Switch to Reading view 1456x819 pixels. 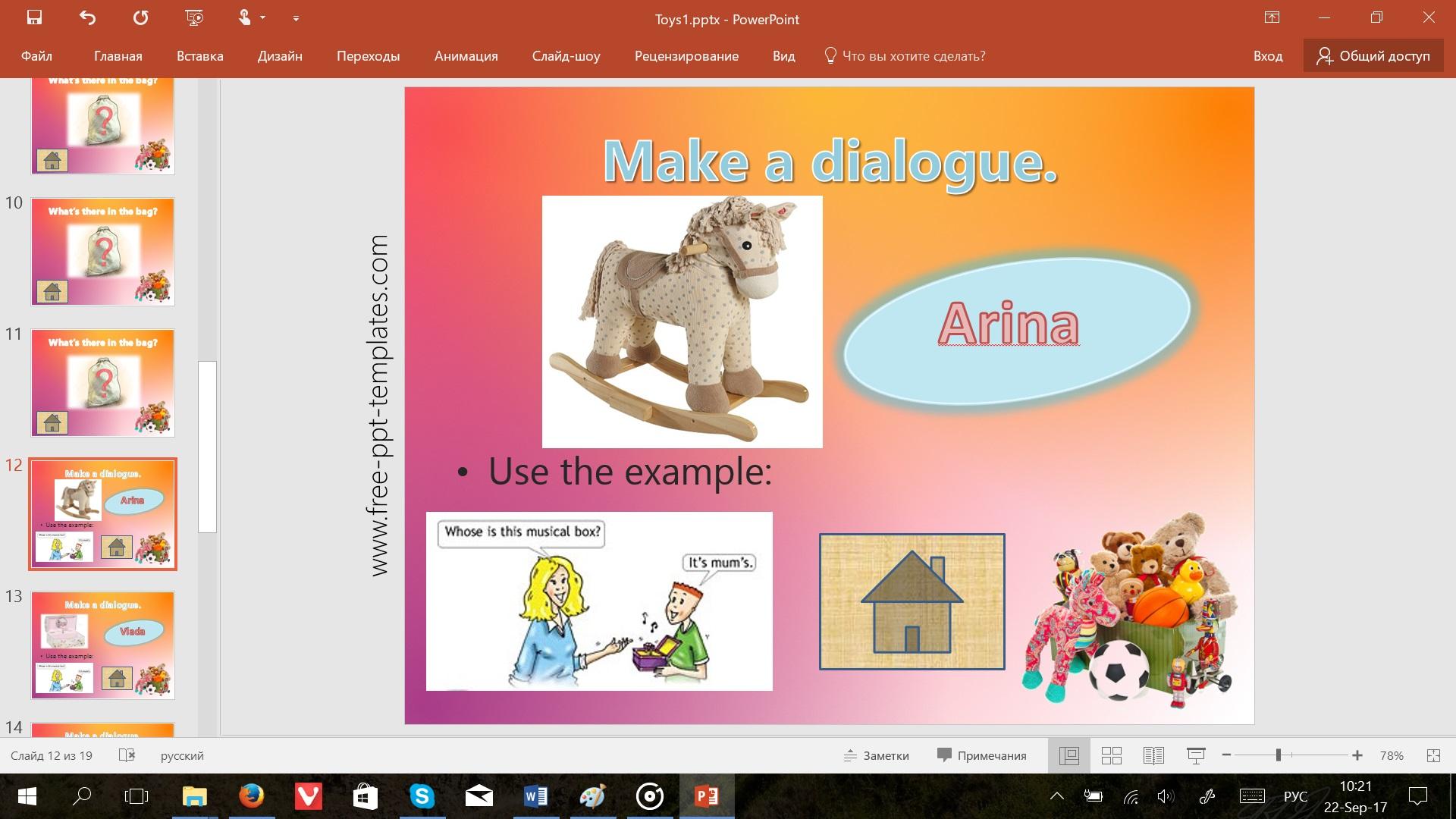1153,755
